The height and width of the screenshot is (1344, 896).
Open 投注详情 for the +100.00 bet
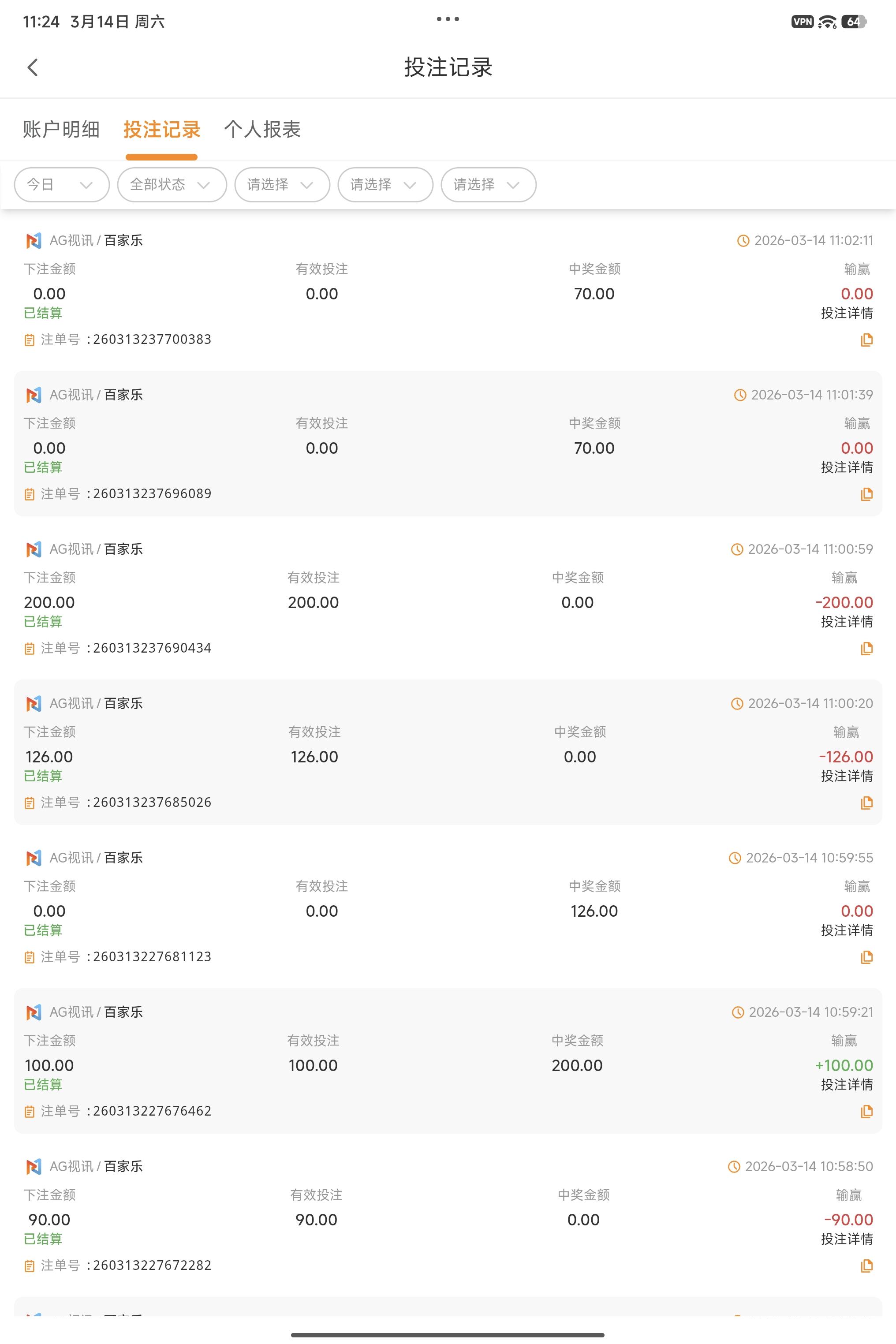(x=846, y=1085)
